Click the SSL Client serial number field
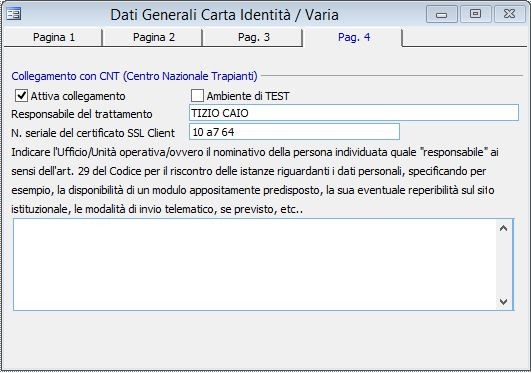Viewport: 531px width, 373px height. point(294,132)
